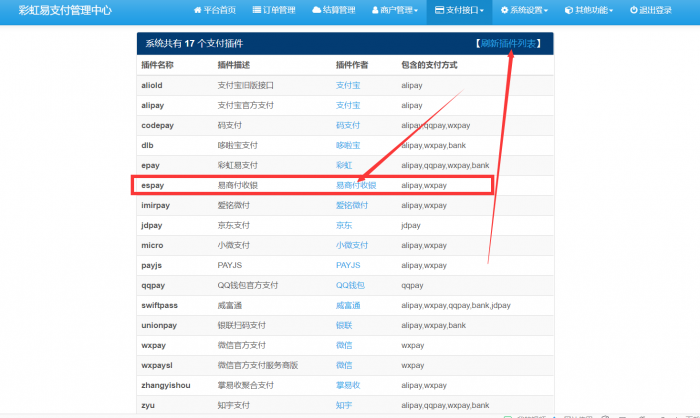Open 银联 author link for unionpay
Viewport: 700px width, 418px height.
pyautogui.click(x=344, y=325)
